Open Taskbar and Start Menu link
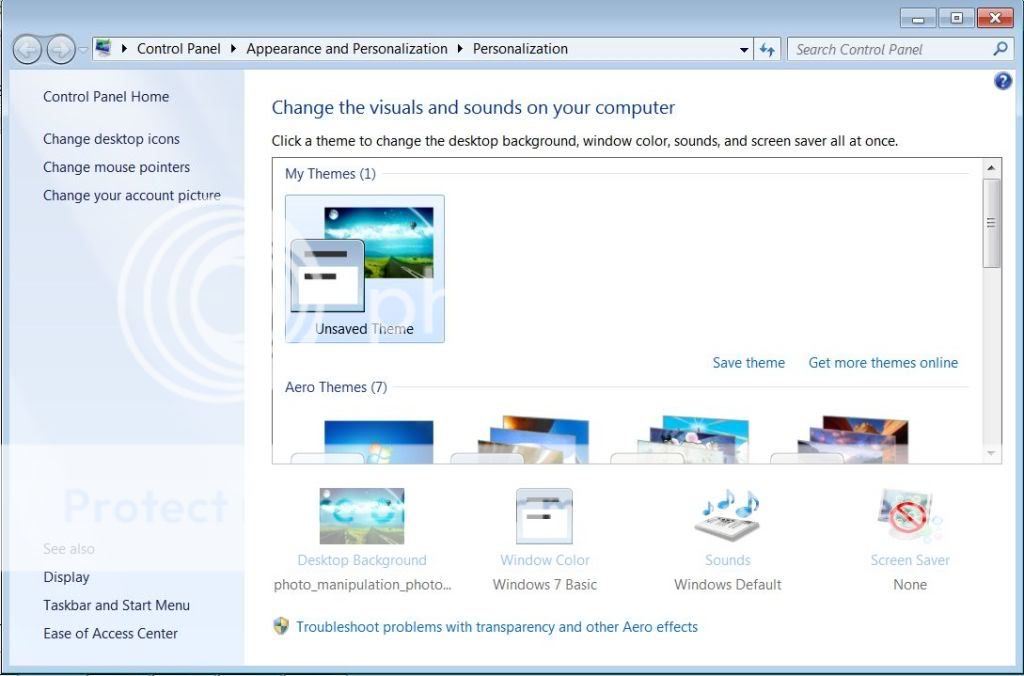Image resolution: width=1024 pixels, height=676 pixels. (x=116, y=605)
